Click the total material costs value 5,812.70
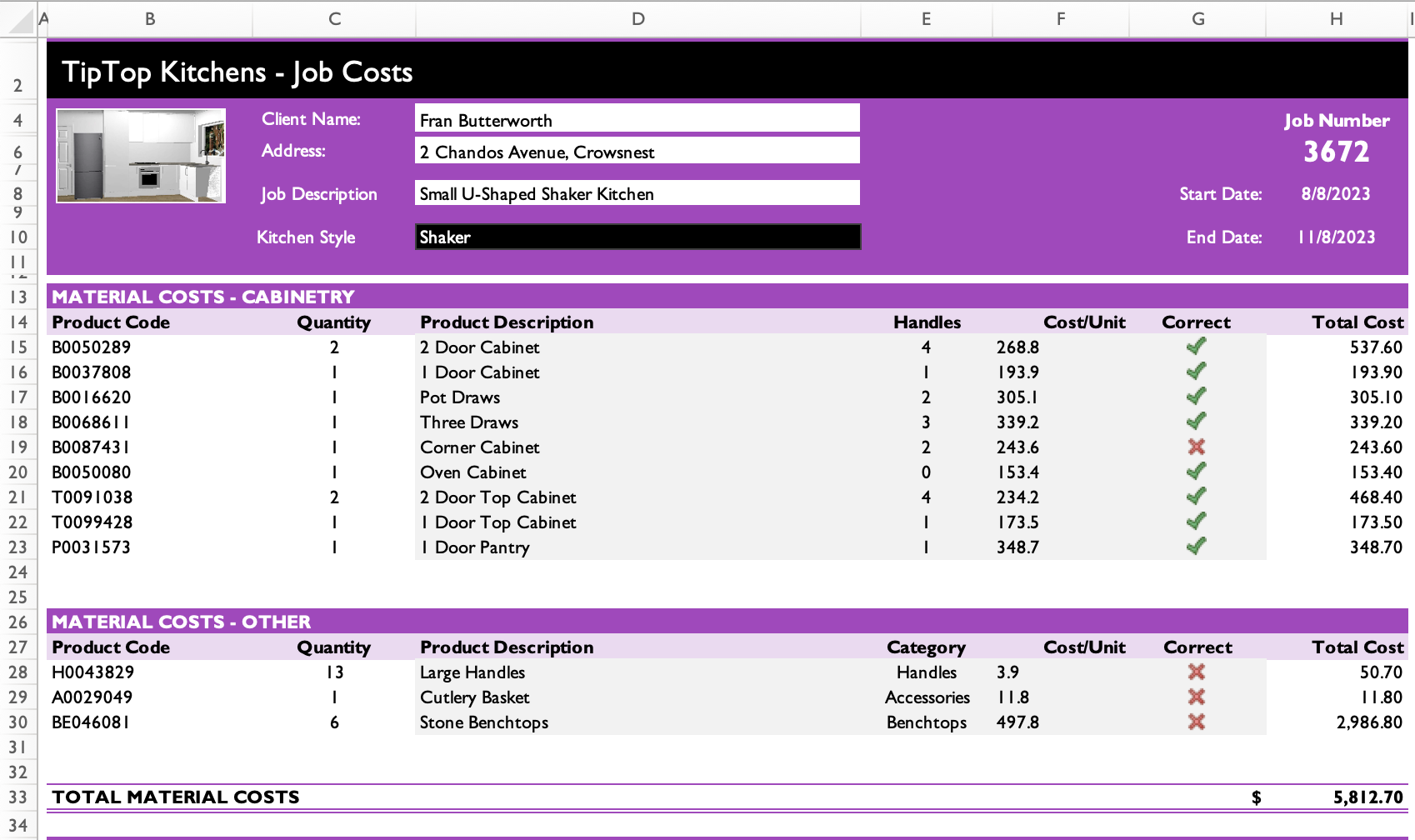 (1368, 797)
